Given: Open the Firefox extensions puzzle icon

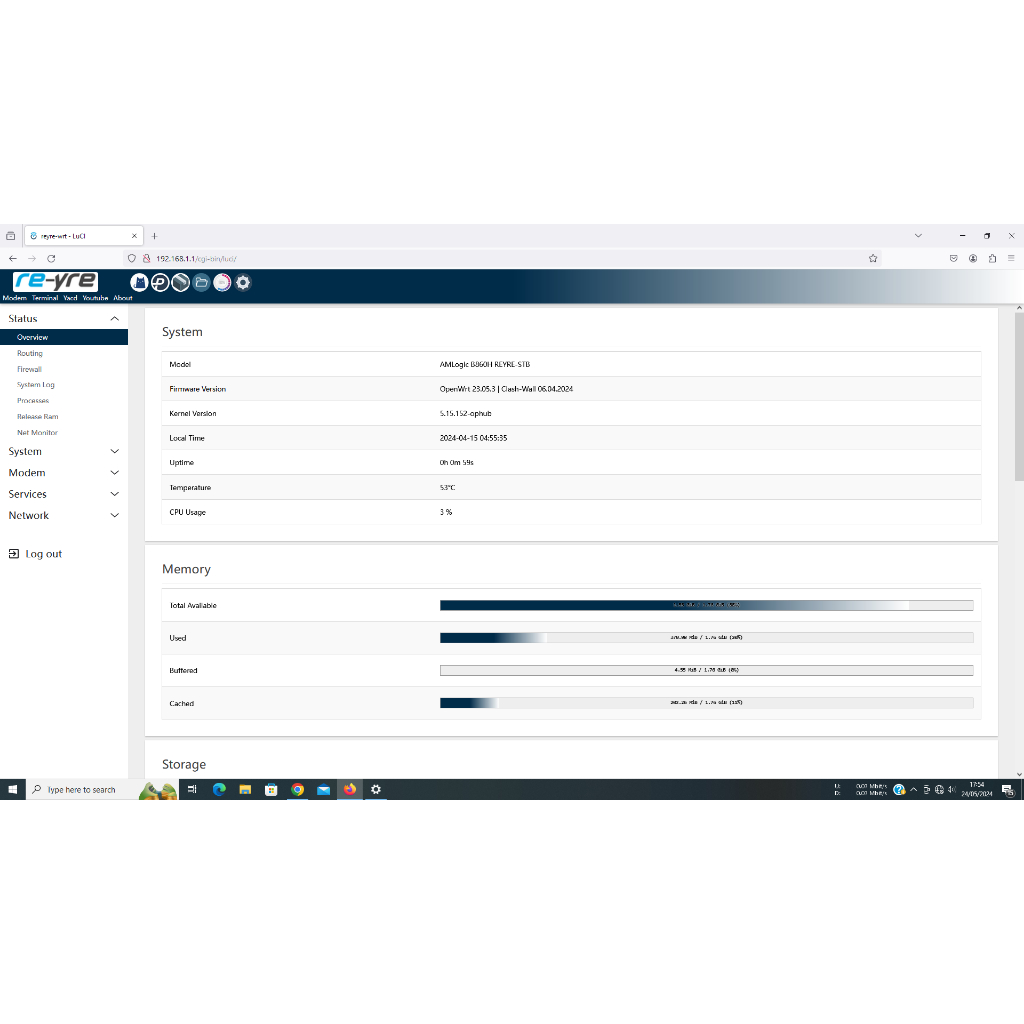Looking at the screenshot, I should pos(992,258).
